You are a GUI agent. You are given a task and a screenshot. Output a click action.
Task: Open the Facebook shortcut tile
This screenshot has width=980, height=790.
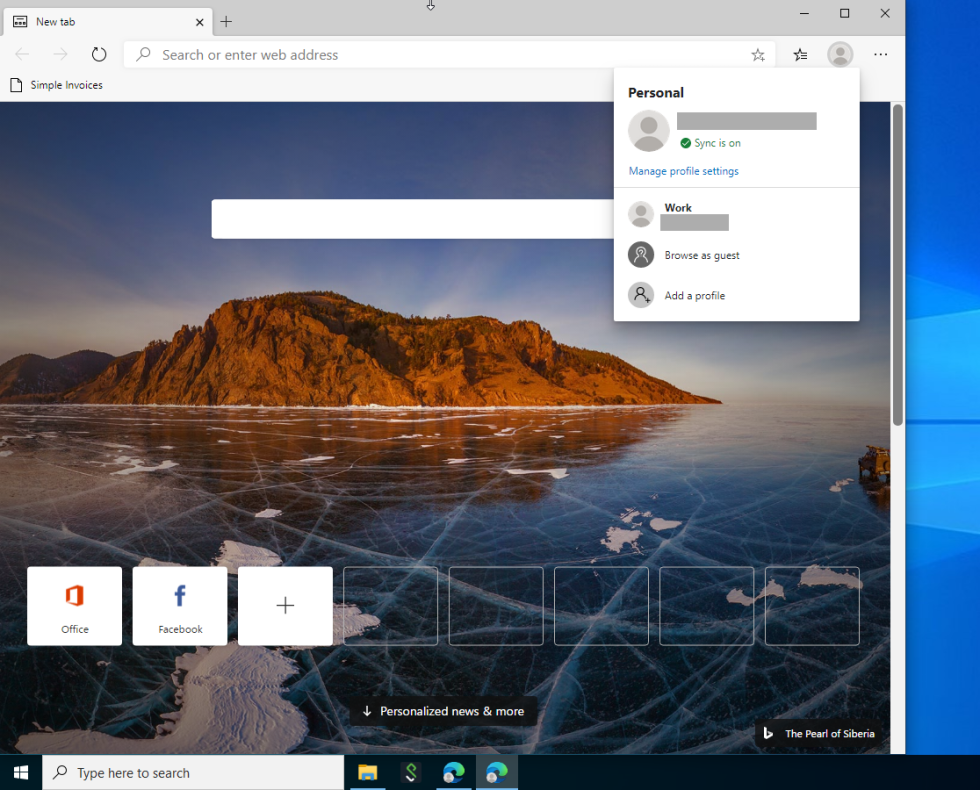[x=179, y=606]
